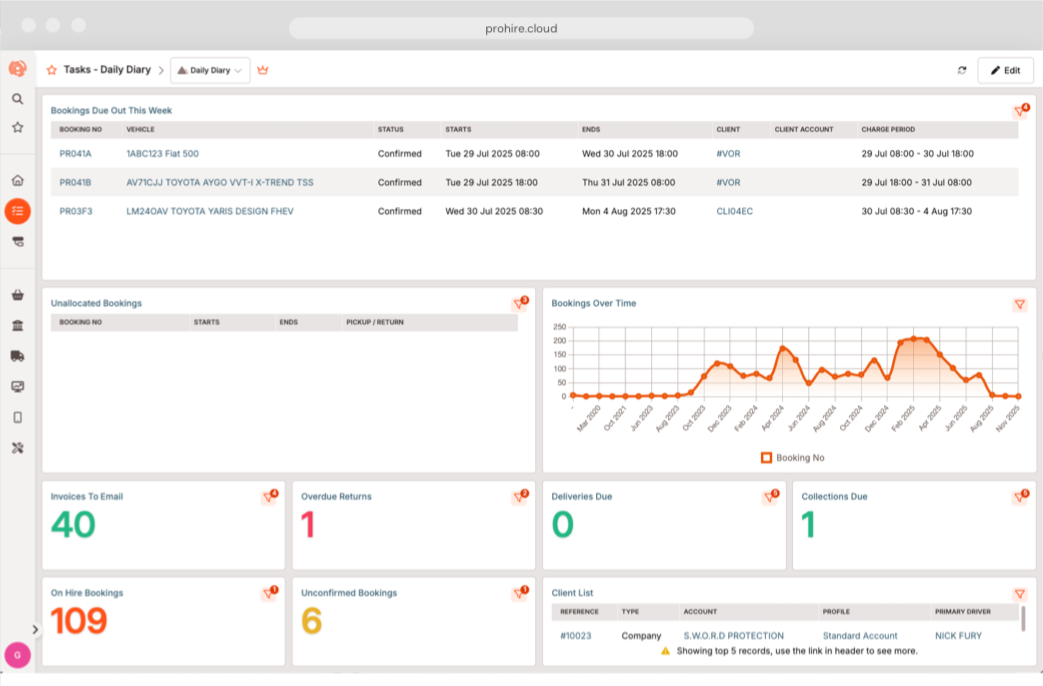Viewport: 1043px width, 686px height.
Task: Open the Daily Diary dropdown
Action: click(x=210, y=70)
